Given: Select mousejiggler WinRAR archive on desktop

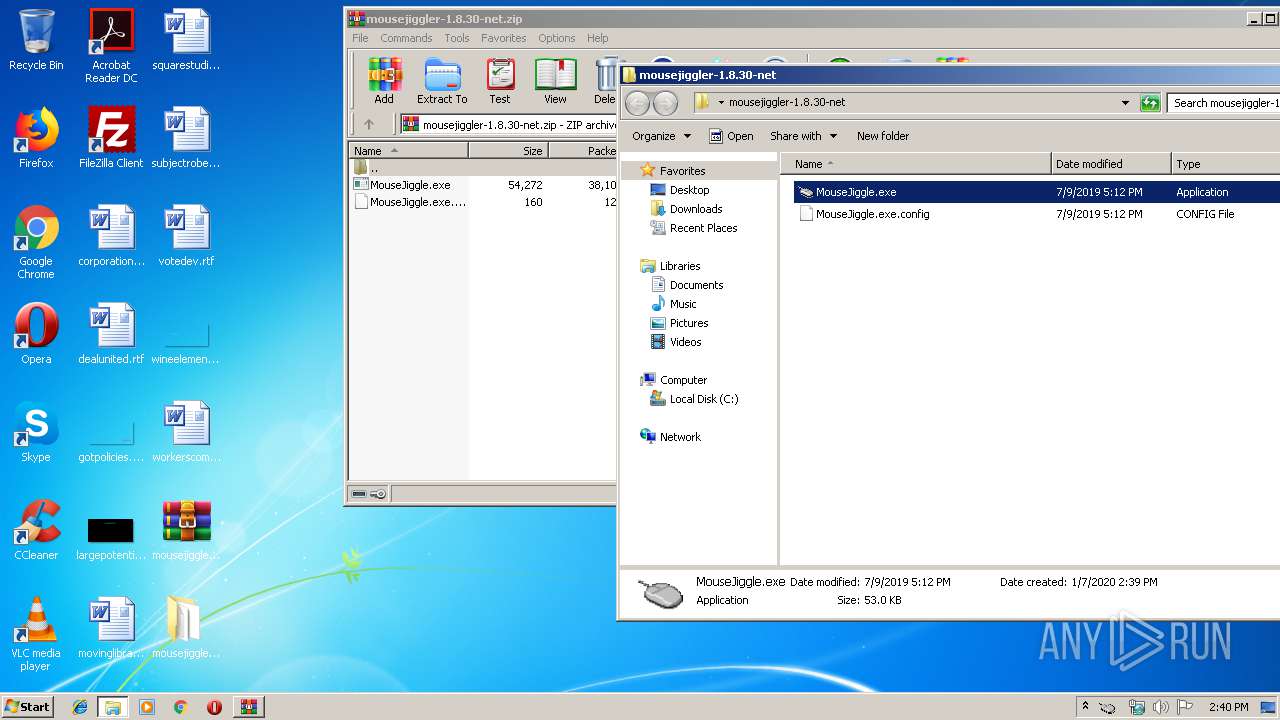Looking at the screenshot, I should 186,530.
